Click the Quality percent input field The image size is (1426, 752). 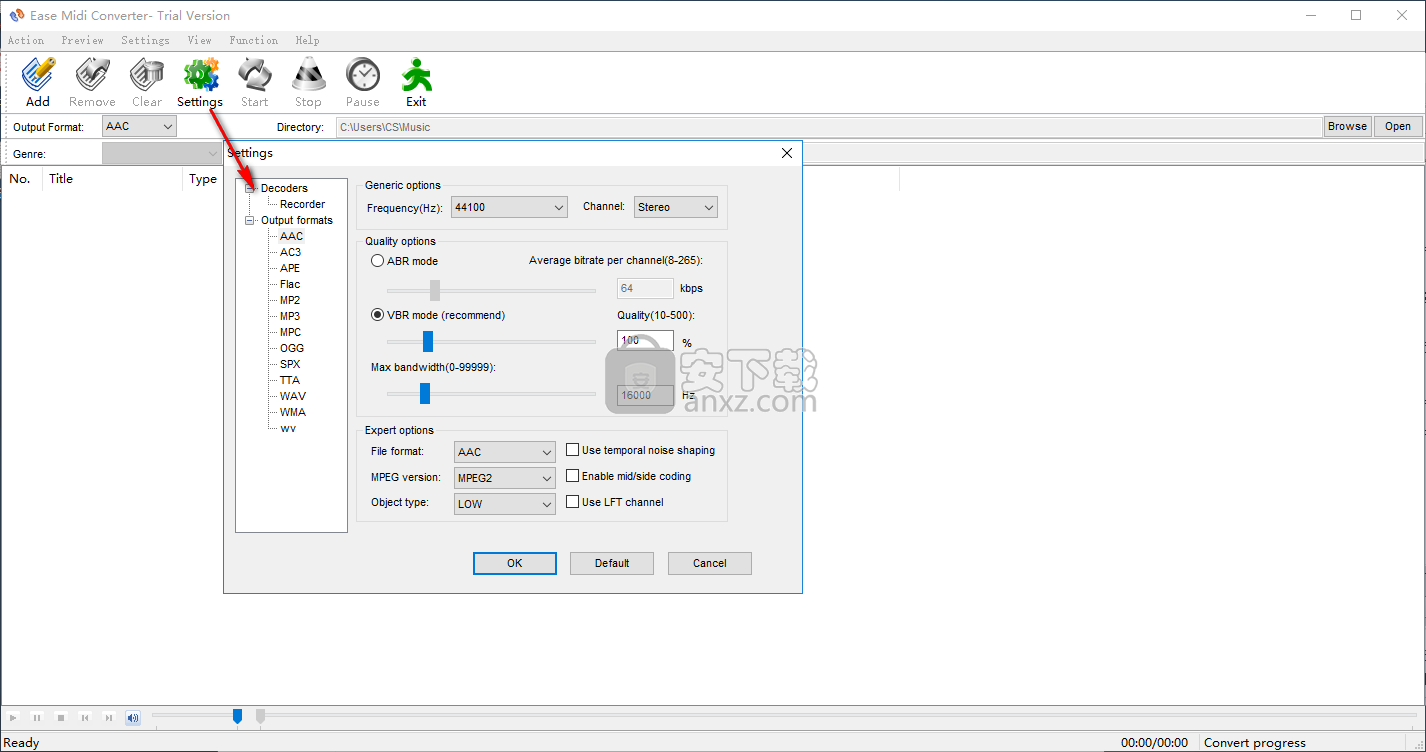pyautogui.click(x=645, y=341)
